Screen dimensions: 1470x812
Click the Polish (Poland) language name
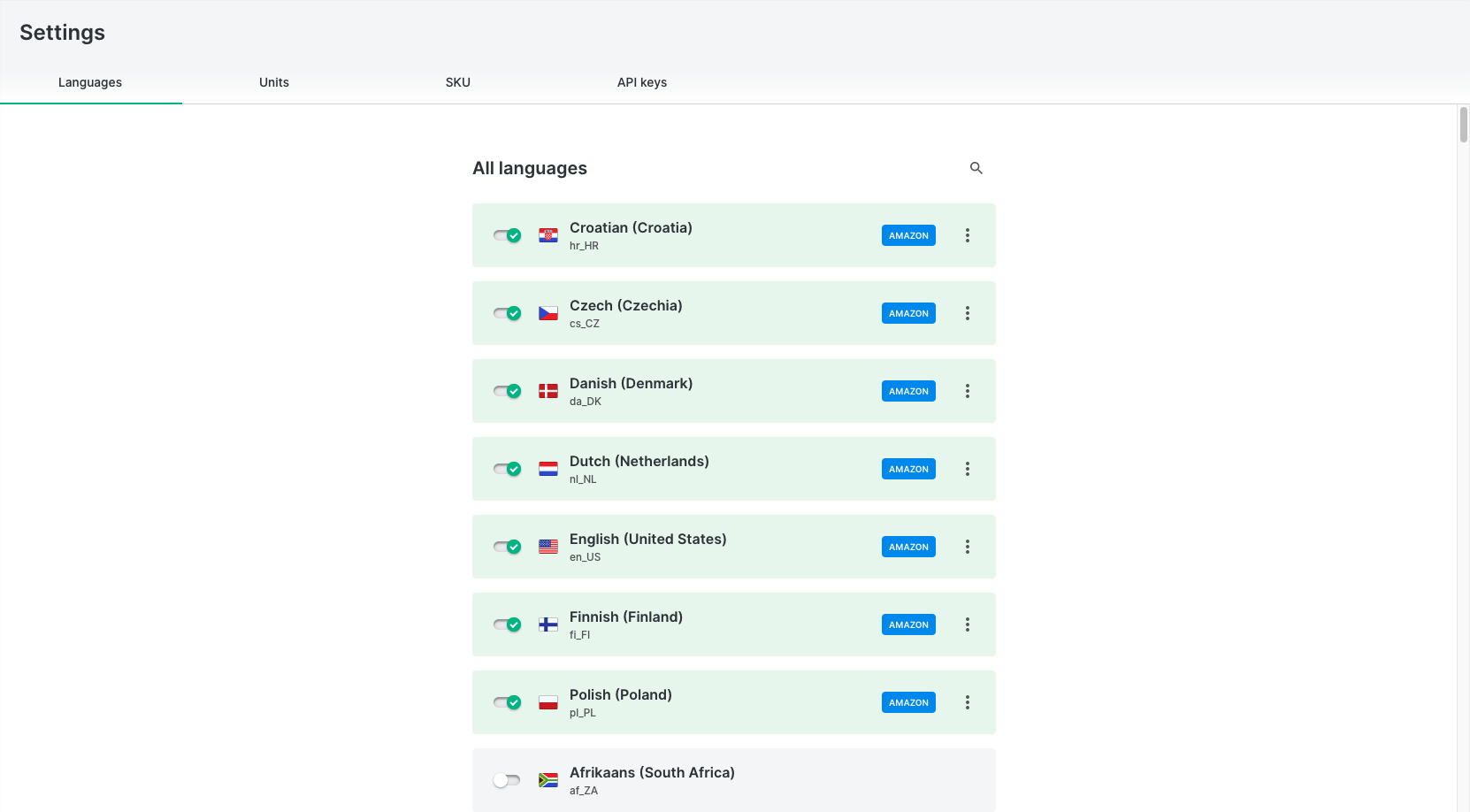click(x=621, y=694)
